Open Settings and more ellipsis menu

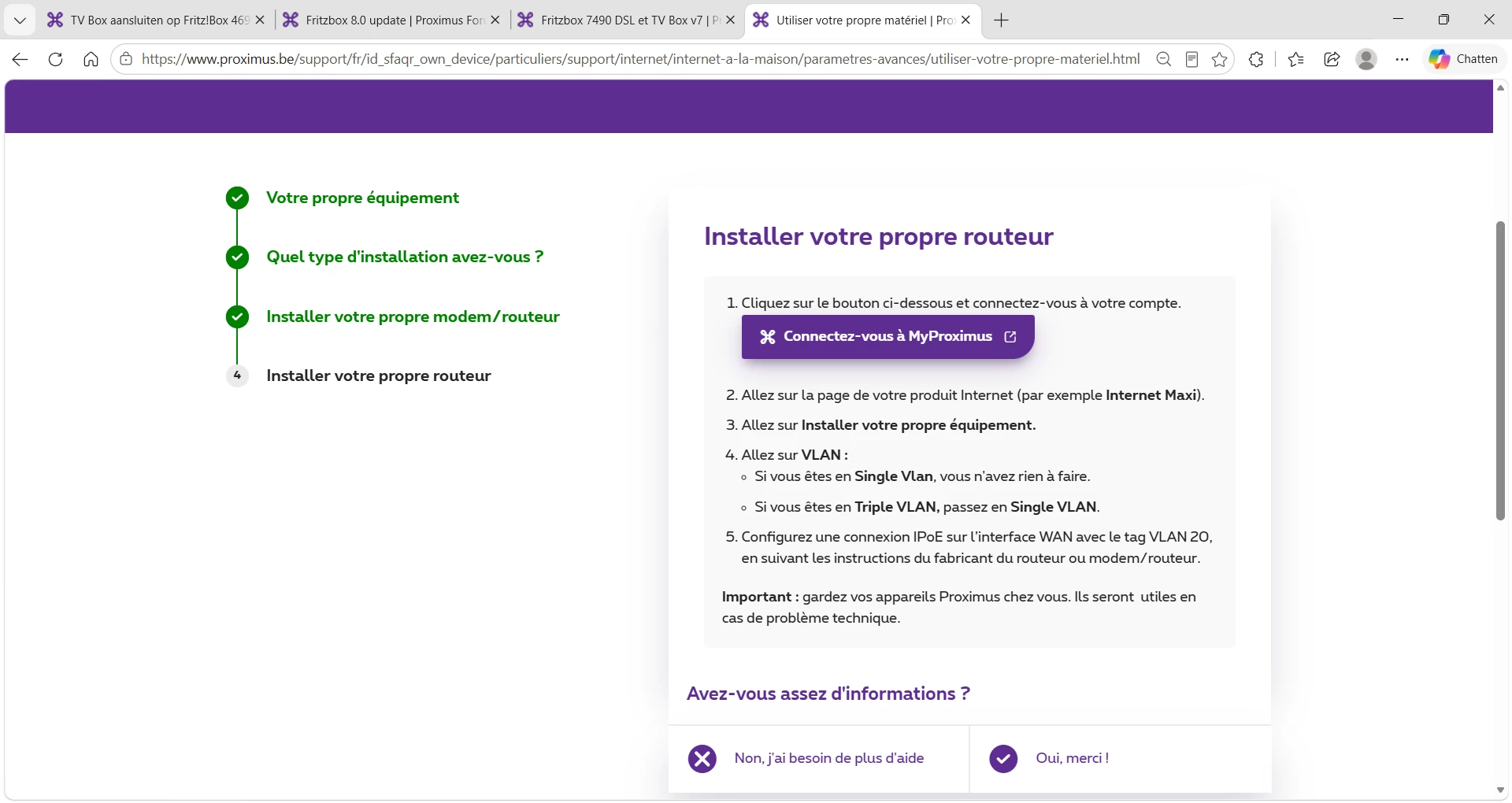tap(1402, 59)
